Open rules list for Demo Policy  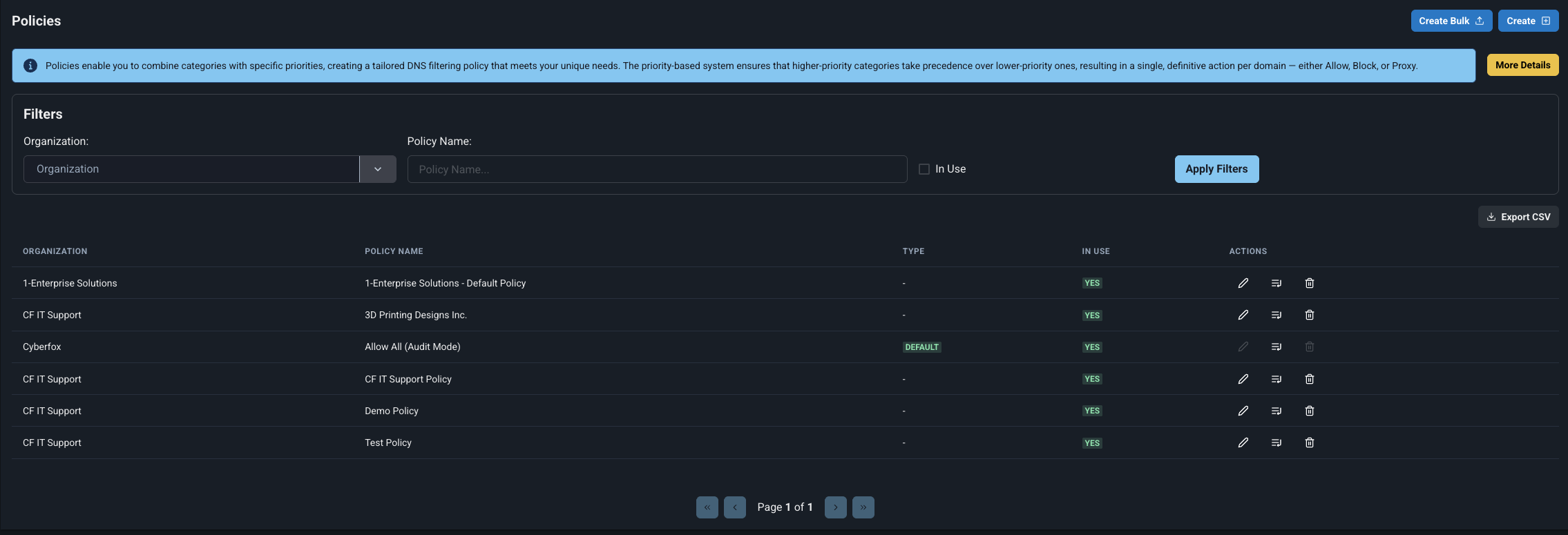(x=1276, y=411)
